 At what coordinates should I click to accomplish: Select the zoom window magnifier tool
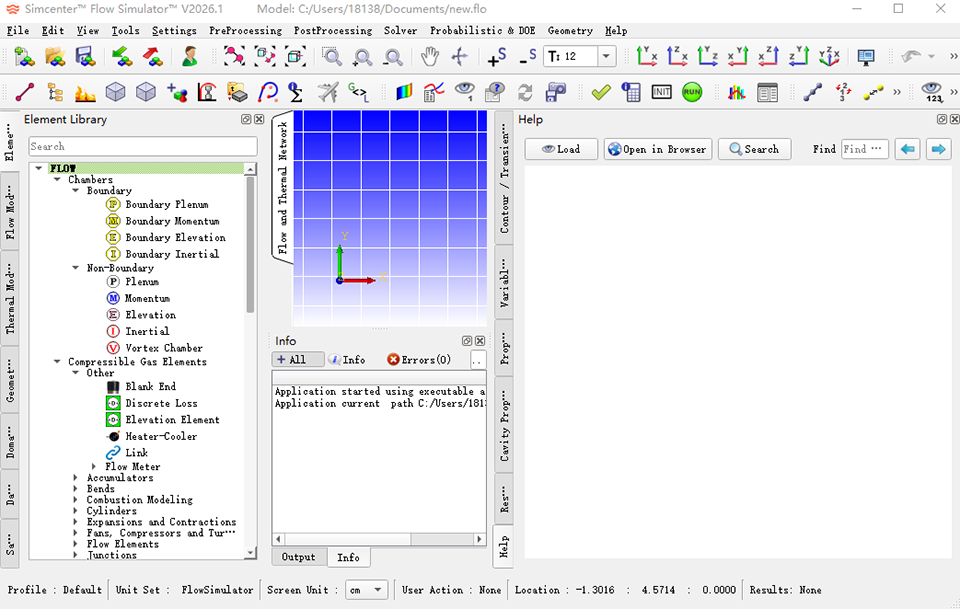tap(332, 57)
